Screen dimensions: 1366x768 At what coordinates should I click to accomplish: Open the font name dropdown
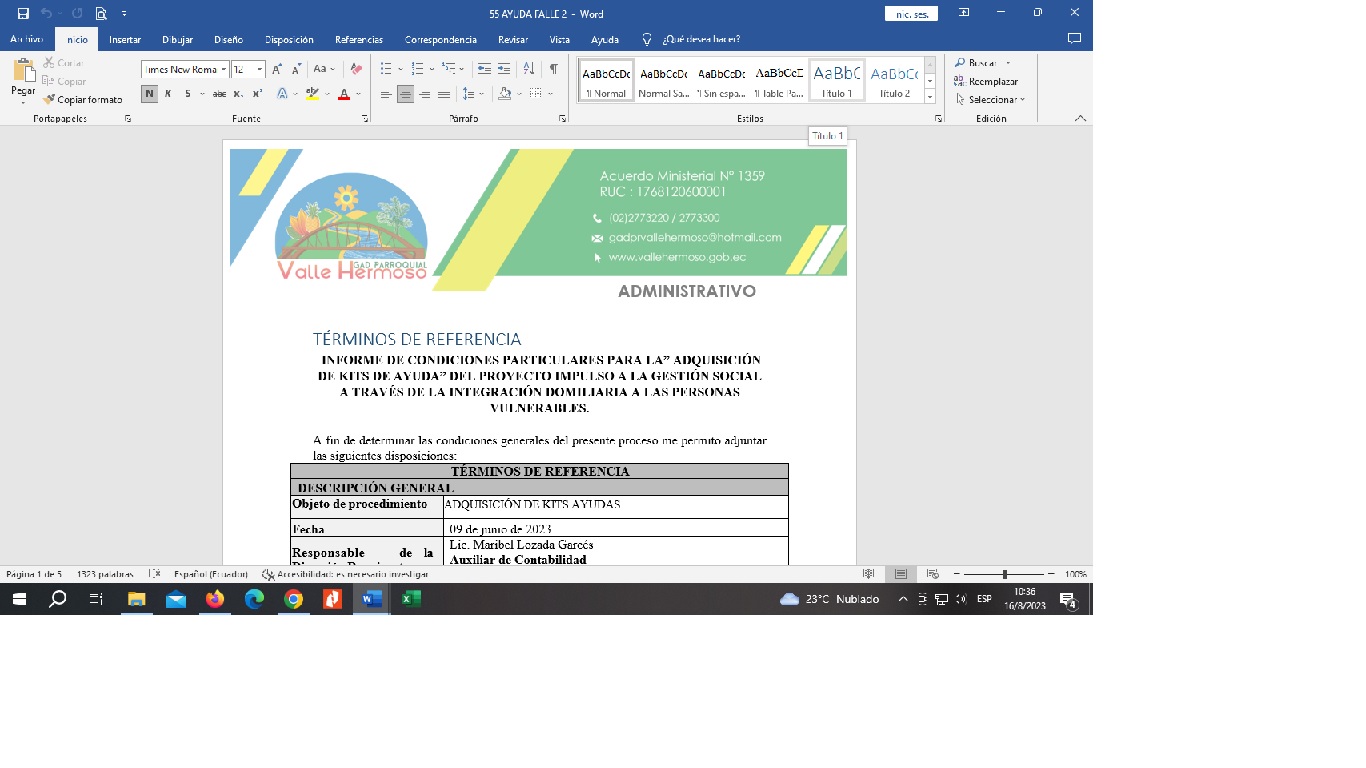[224, 69]
